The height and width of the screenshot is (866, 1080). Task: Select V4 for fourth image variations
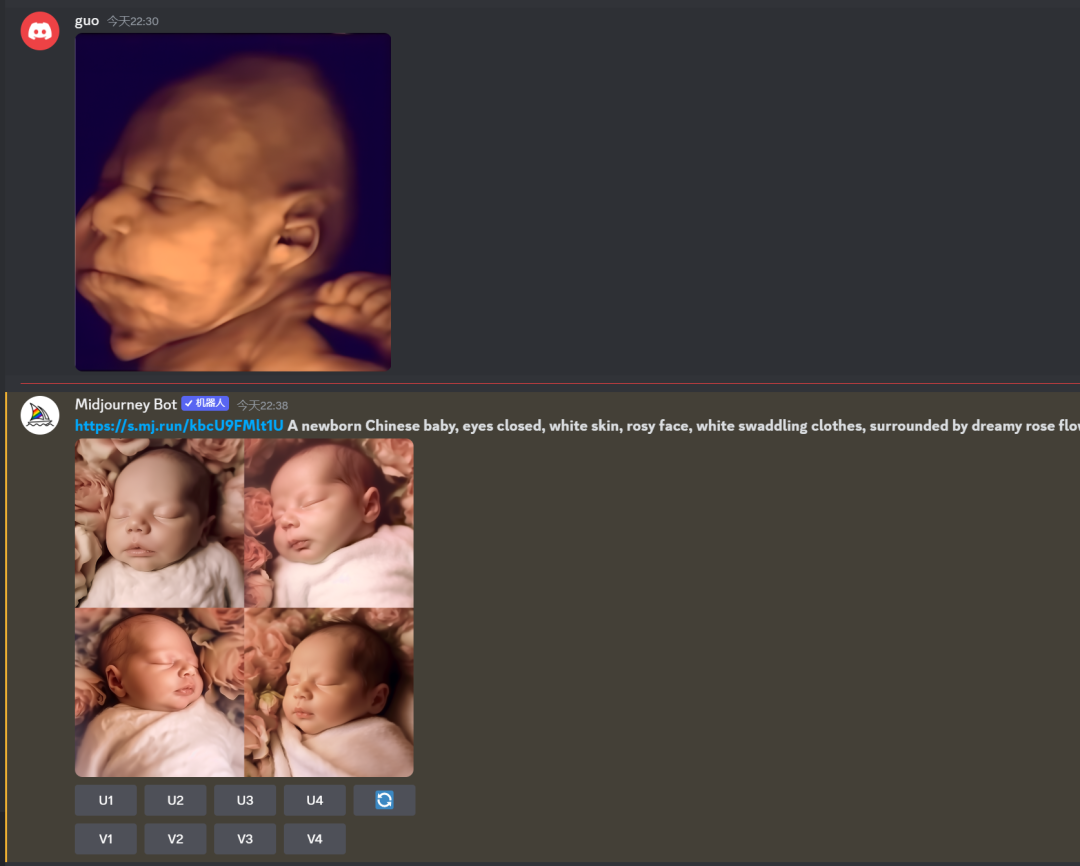click(315, 838)
